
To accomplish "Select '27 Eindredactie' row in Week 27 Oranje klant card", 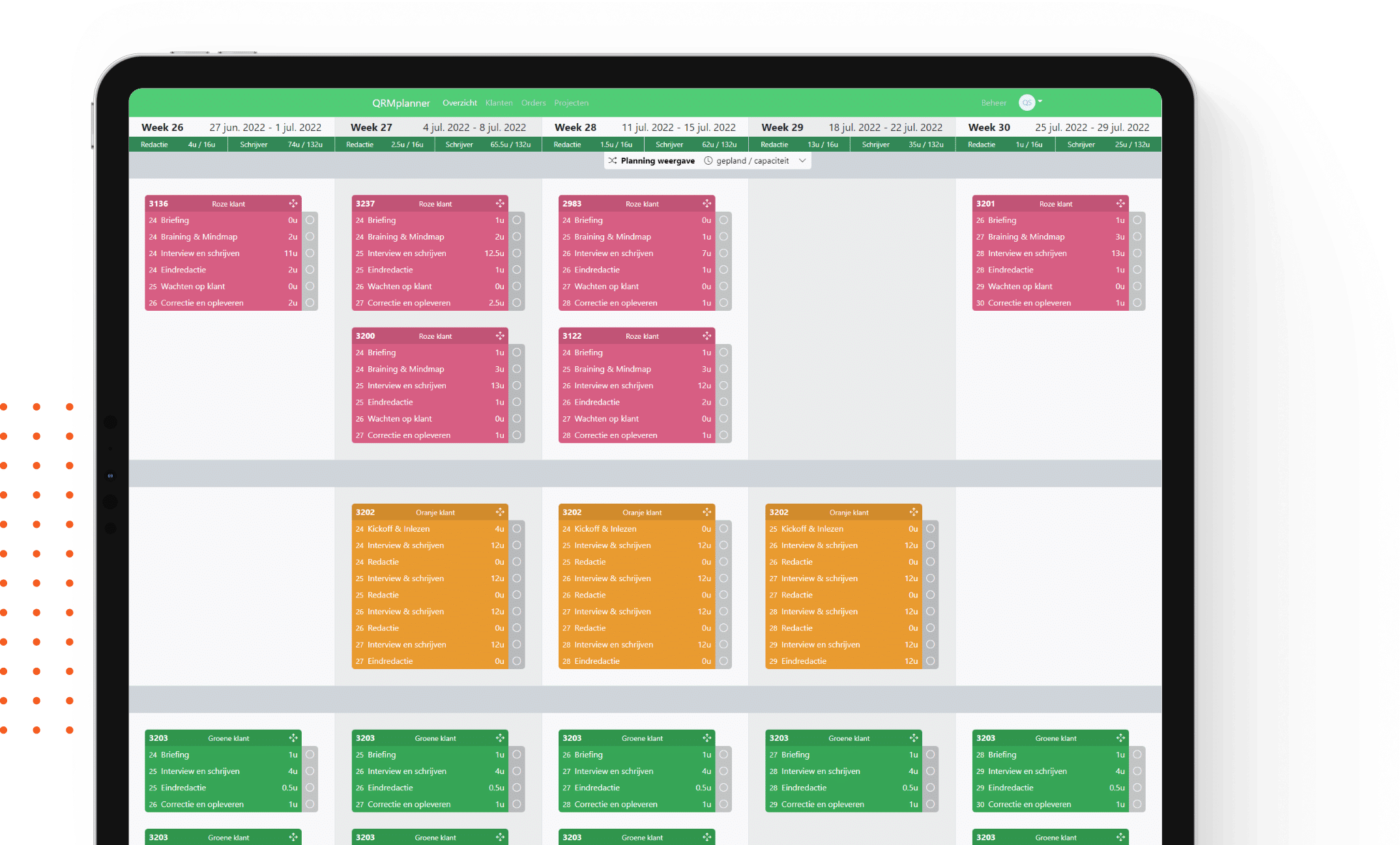I will (x=430, y=661).
